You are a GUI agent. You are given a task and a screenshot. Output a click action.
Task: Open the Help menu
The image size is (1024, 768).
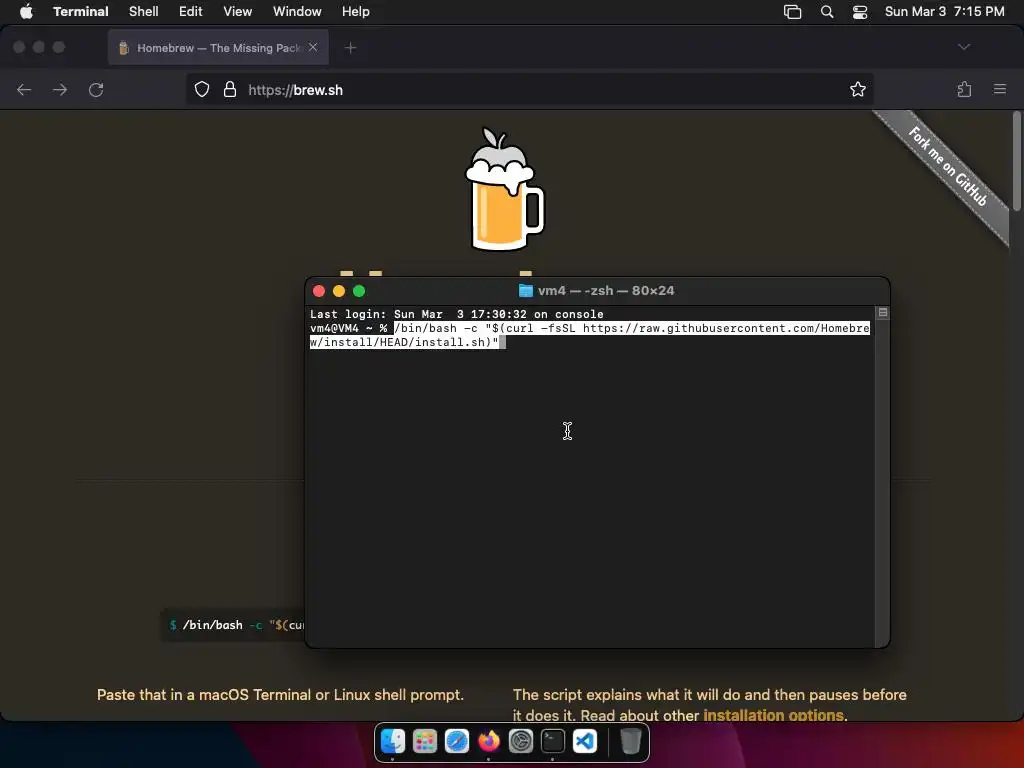point(356,12)
